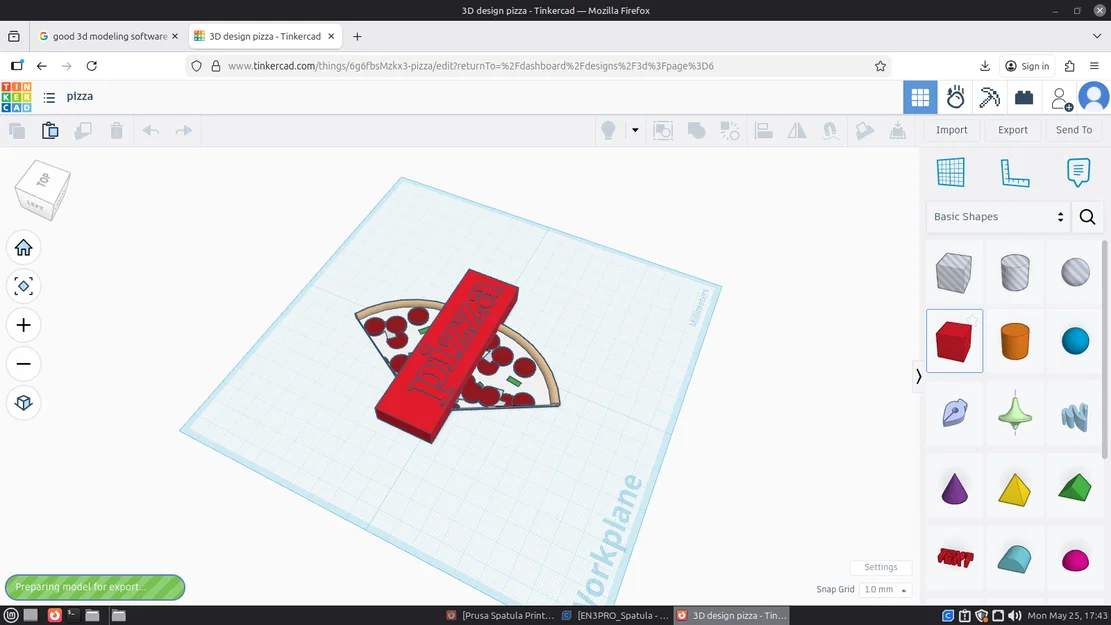Click the Cruise magnet tool icon
This screenshot has height=625, width=1111.
[x=830, y=130]
